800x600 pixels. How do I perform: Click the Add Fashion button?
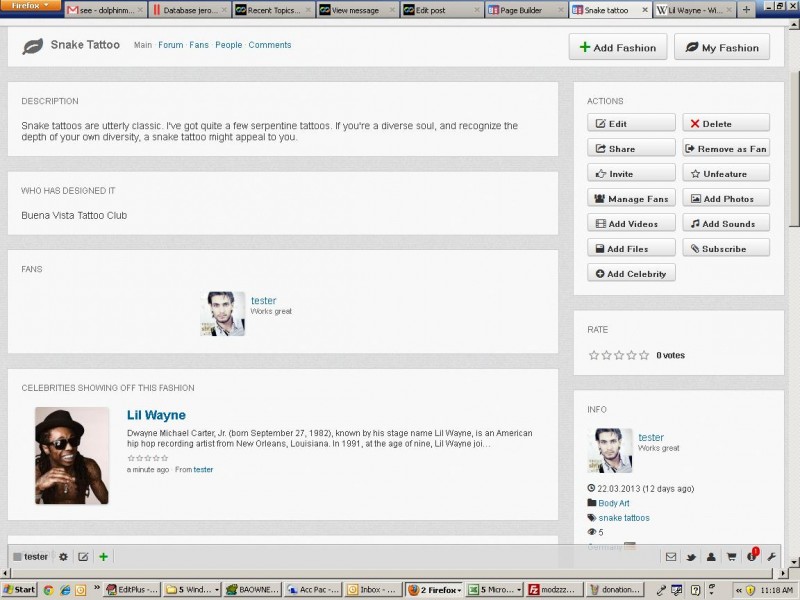(x=618, y=47)
